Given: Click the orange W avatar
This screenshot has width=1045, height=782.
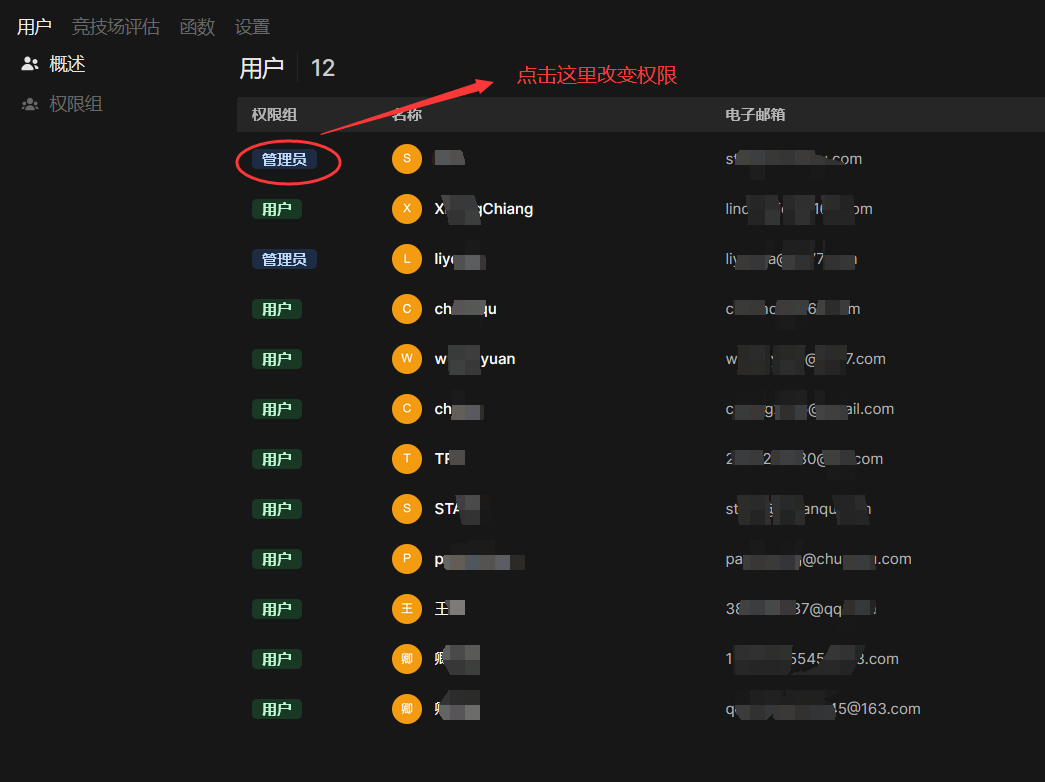Looking at the screenshot, I should (407, 359).
